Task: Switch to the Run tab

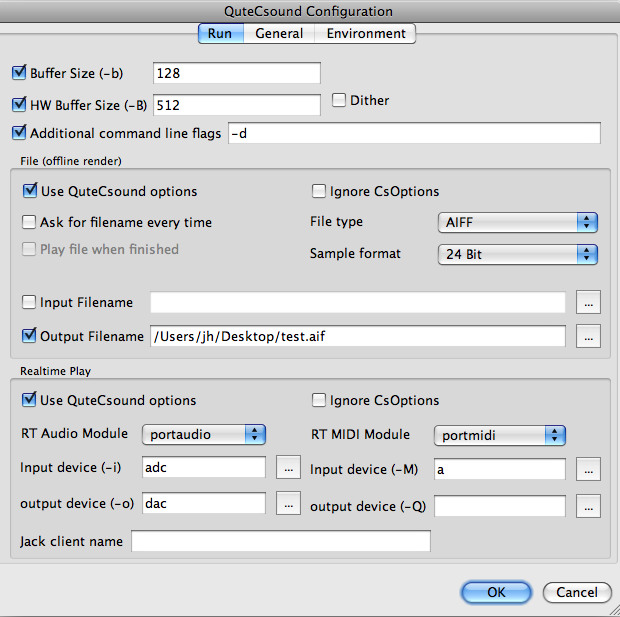Action: [221, 34]
